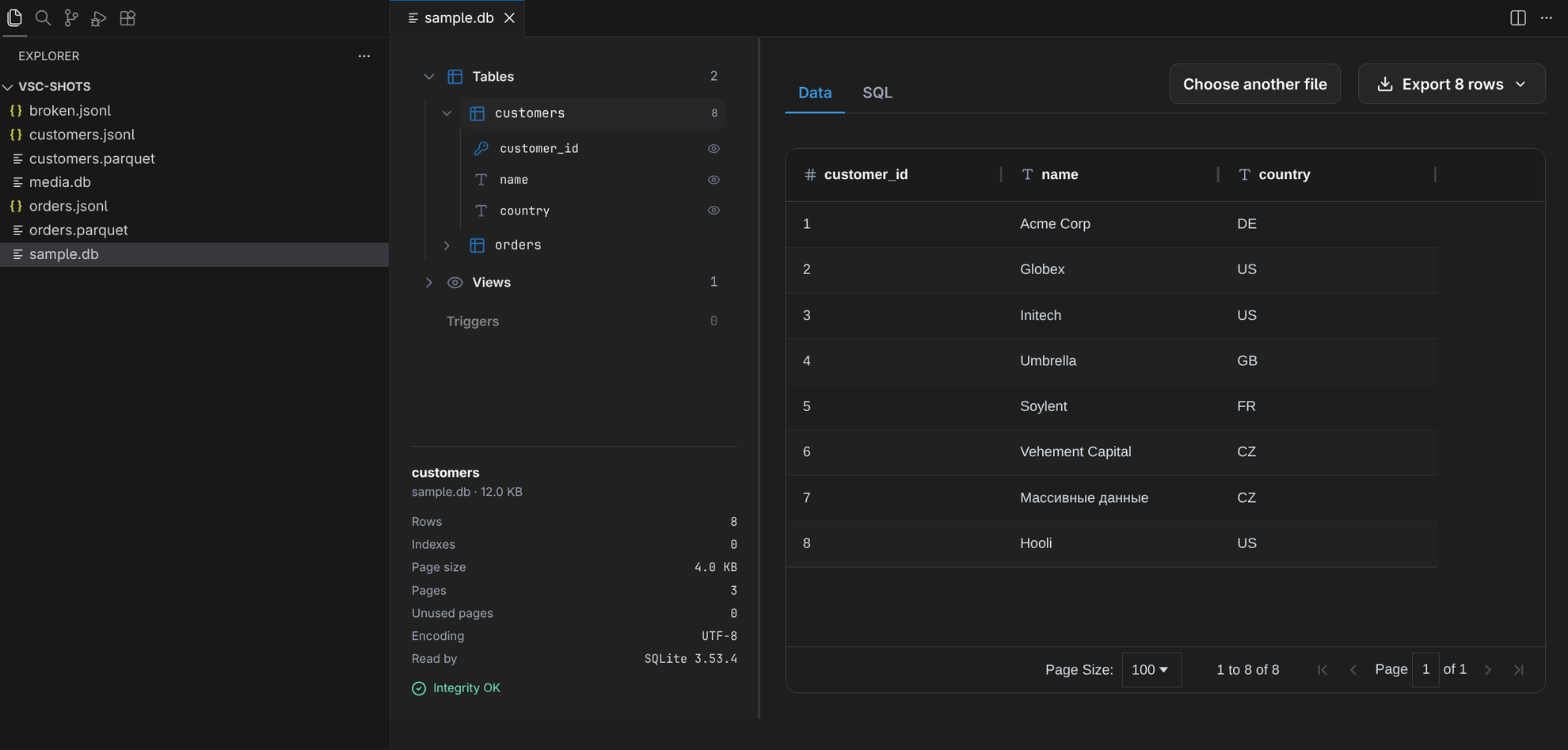Image resolution: width=1568 pixels, height=750 pixels.
Task: Expand the Views section chevron
Action: (x=428, y=283)
